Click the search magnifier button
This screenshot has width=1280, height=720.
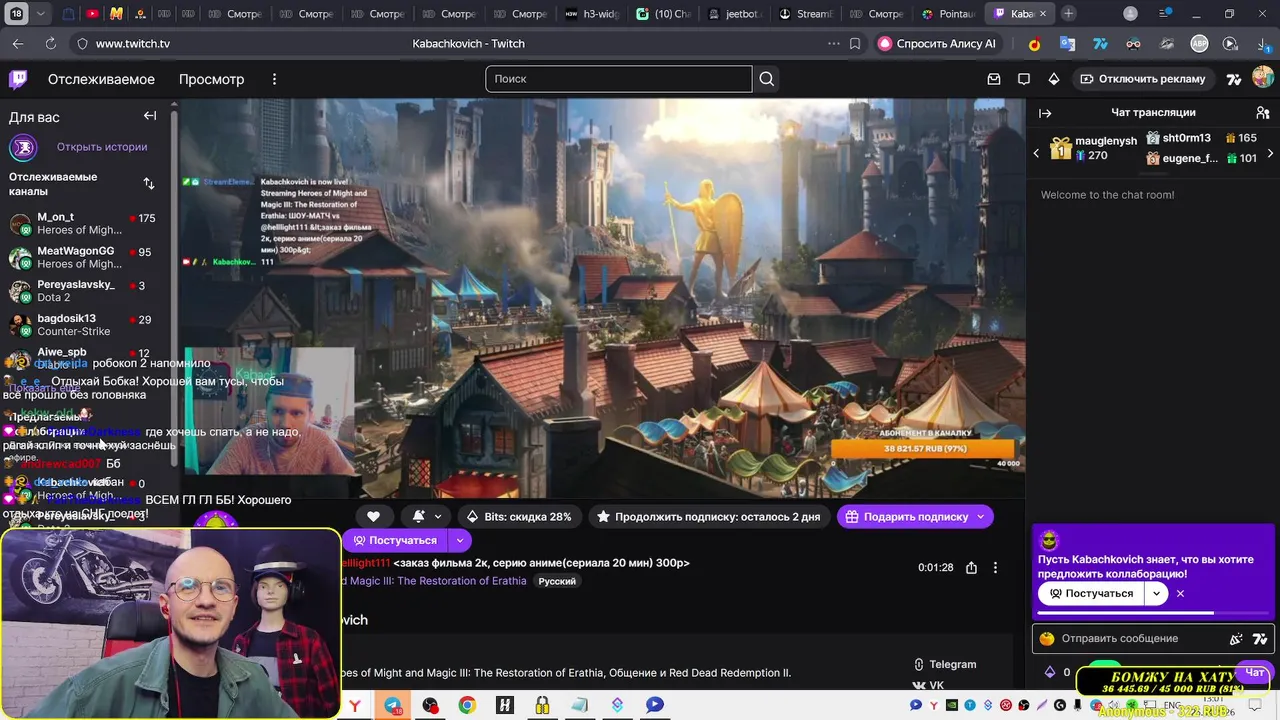coord(766,79)
